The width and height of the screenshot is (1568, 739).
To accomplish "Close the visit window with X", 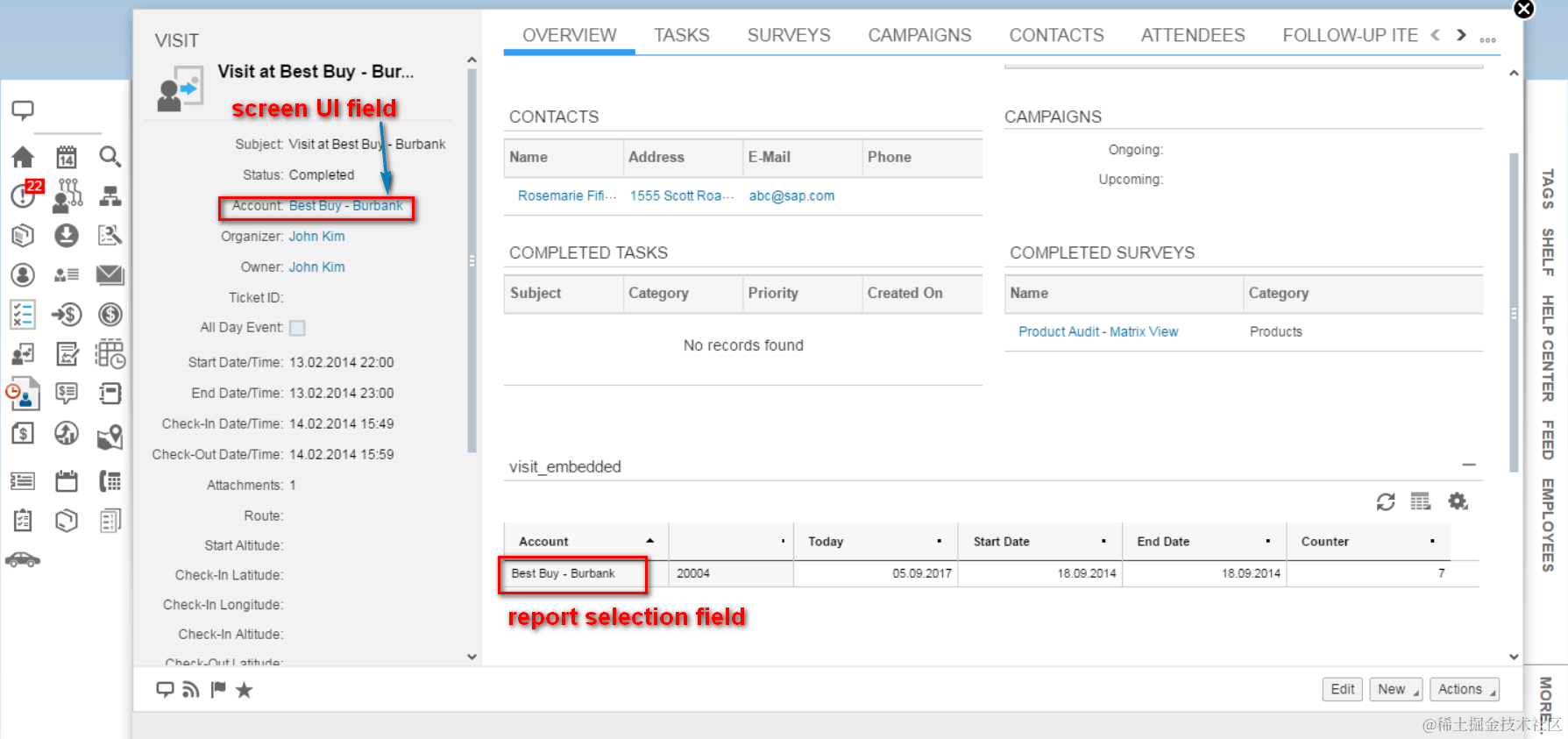I will pyautogui.click(x=1524, y=9).
